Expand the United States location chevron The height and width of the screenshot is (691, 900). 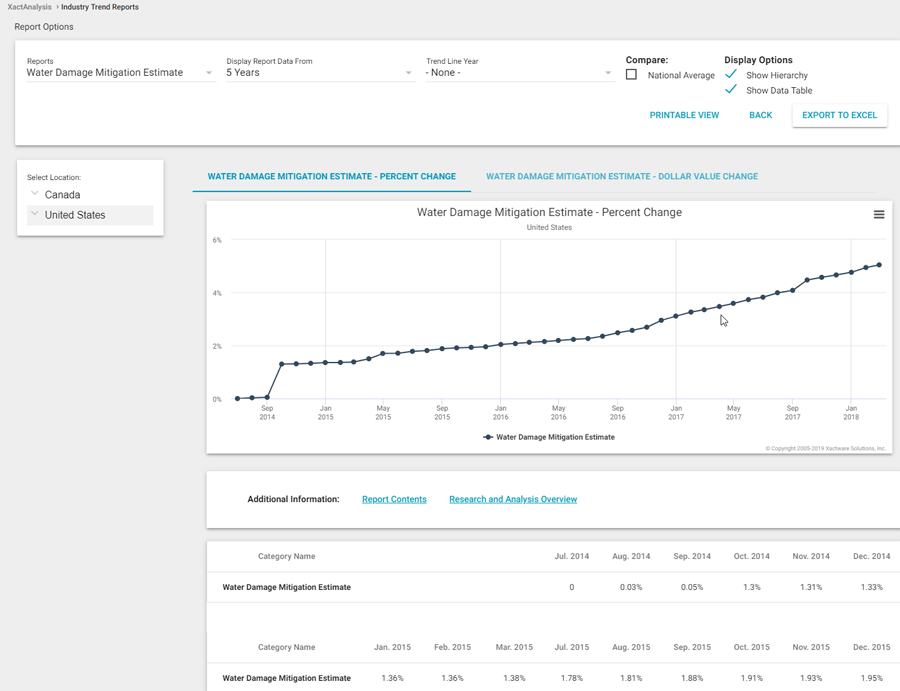(35, 214)
